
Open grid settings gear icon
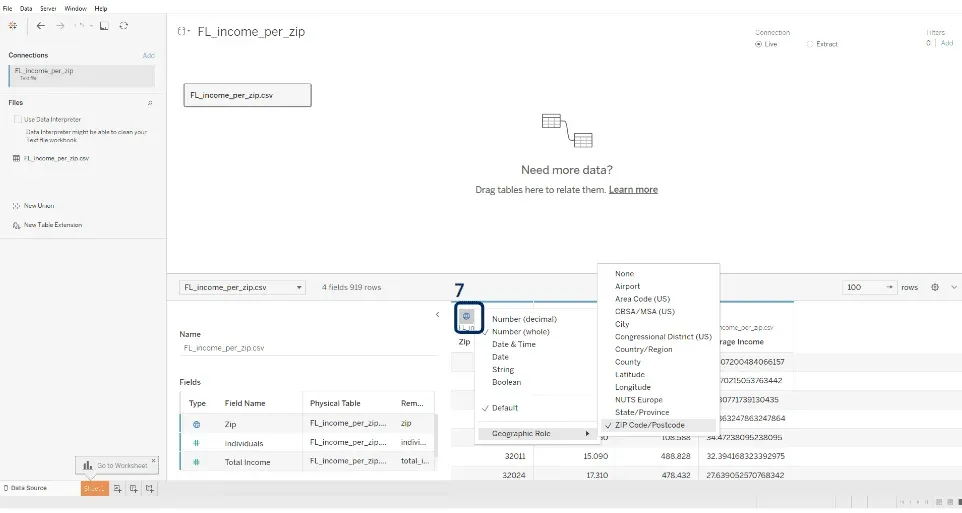(935, 287)
